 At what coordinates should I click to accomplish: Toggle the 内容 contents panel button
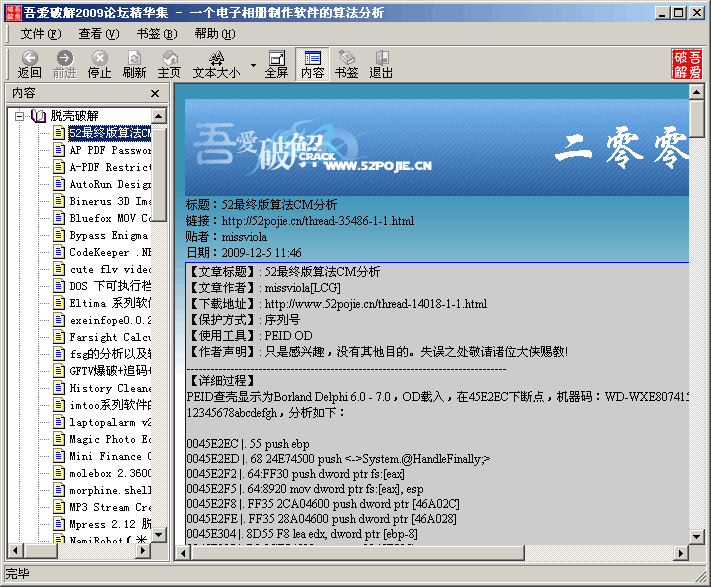312,65
